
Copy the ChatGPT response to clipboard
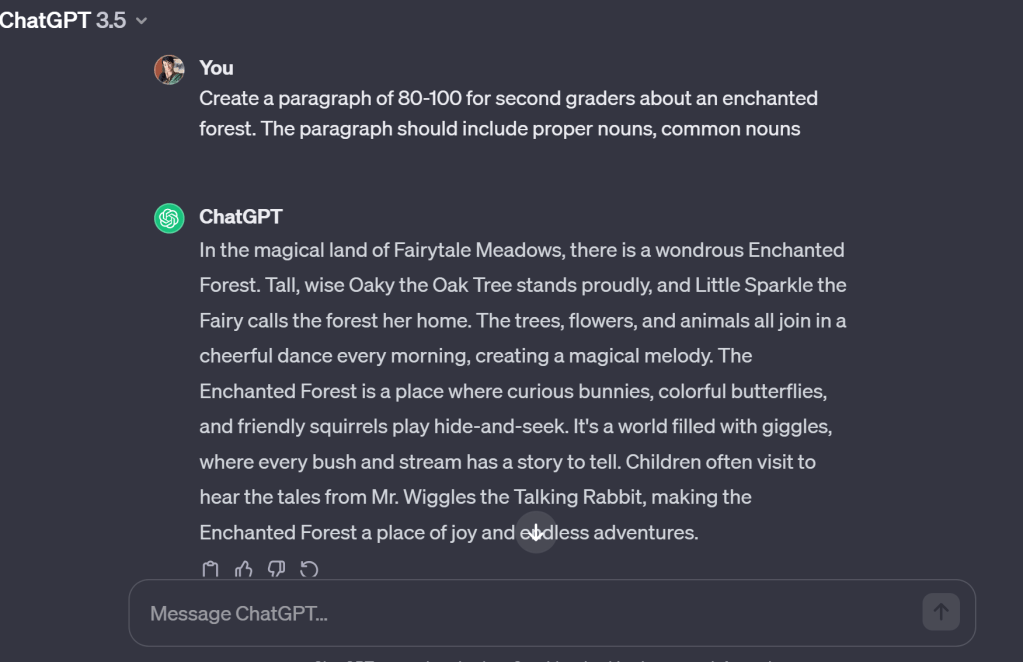210,569
